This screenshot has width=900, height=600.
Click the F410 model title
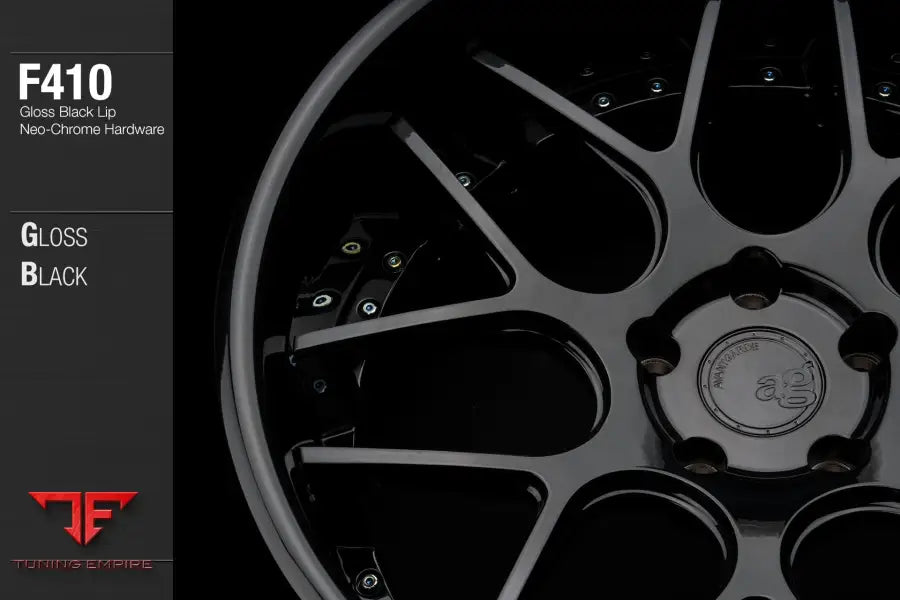[x=65, y=82]
